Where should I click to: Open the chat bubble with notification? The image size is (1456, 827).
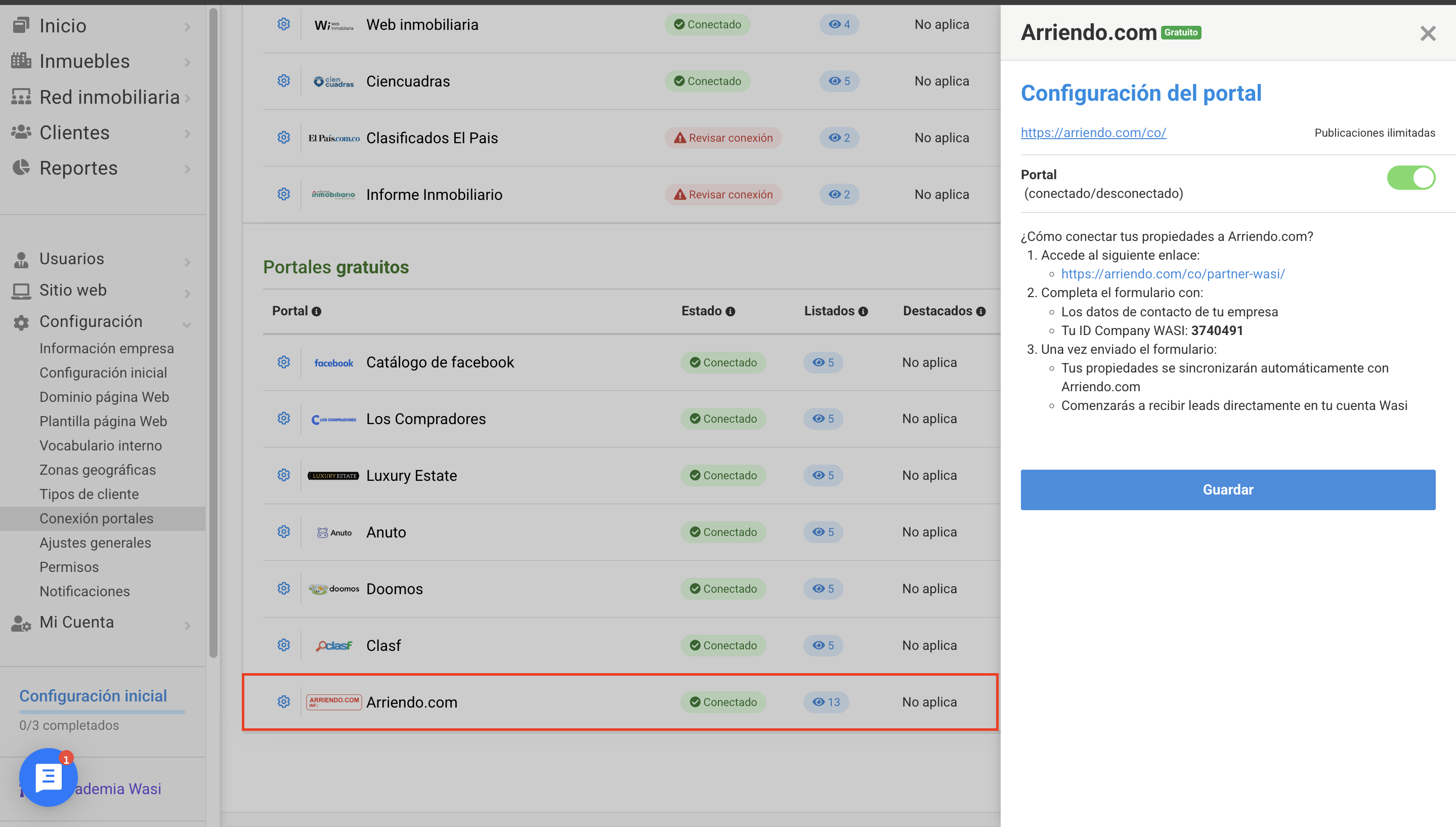48,777
